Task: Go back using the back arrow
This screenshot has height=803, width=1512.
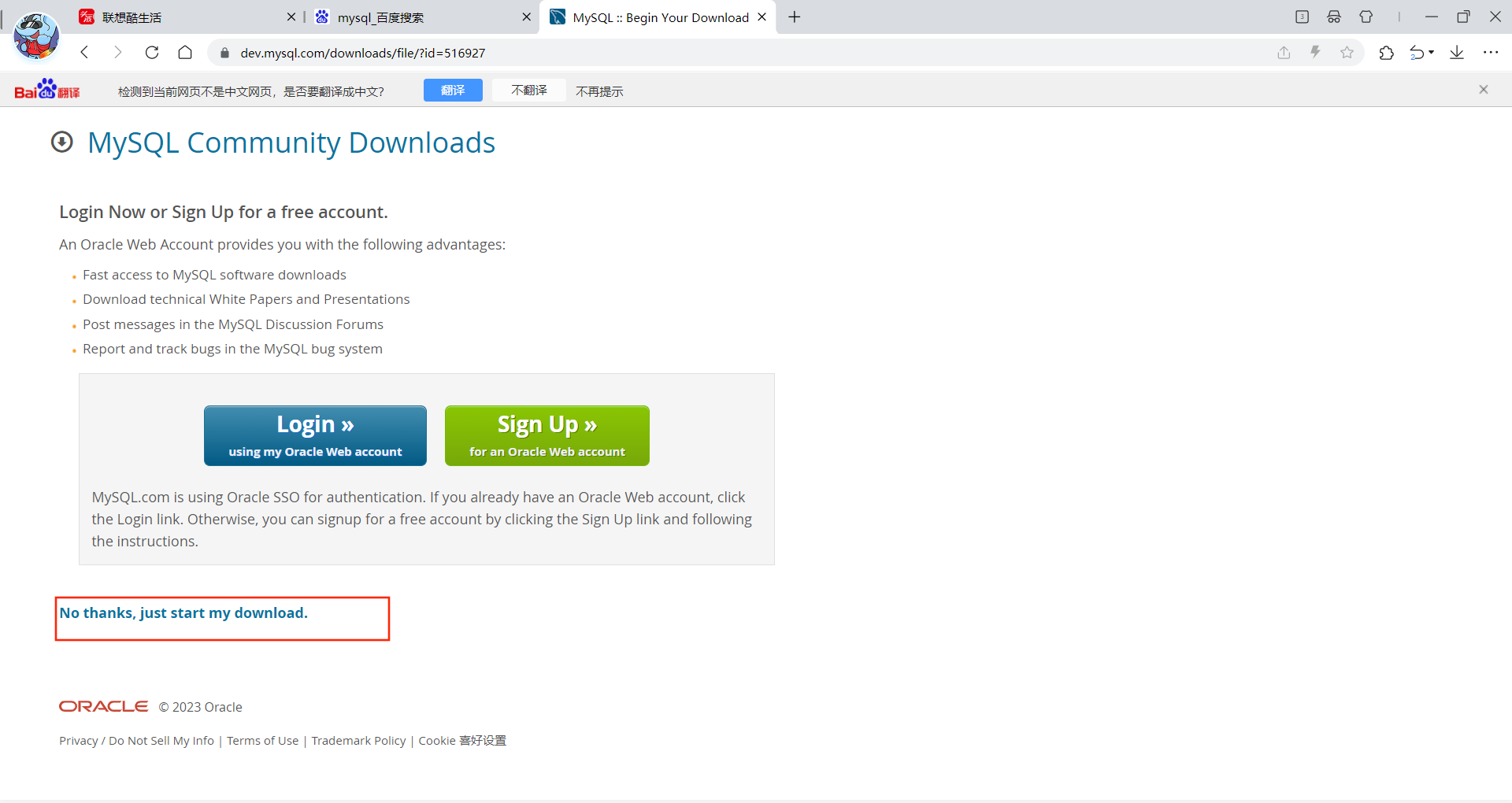Action: 85,53
